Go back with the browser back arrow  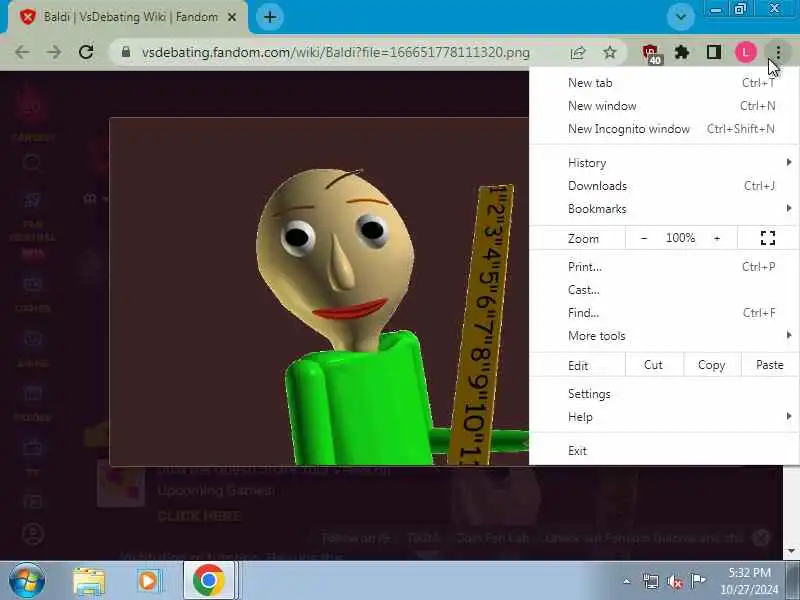click(x=22, y=52)
